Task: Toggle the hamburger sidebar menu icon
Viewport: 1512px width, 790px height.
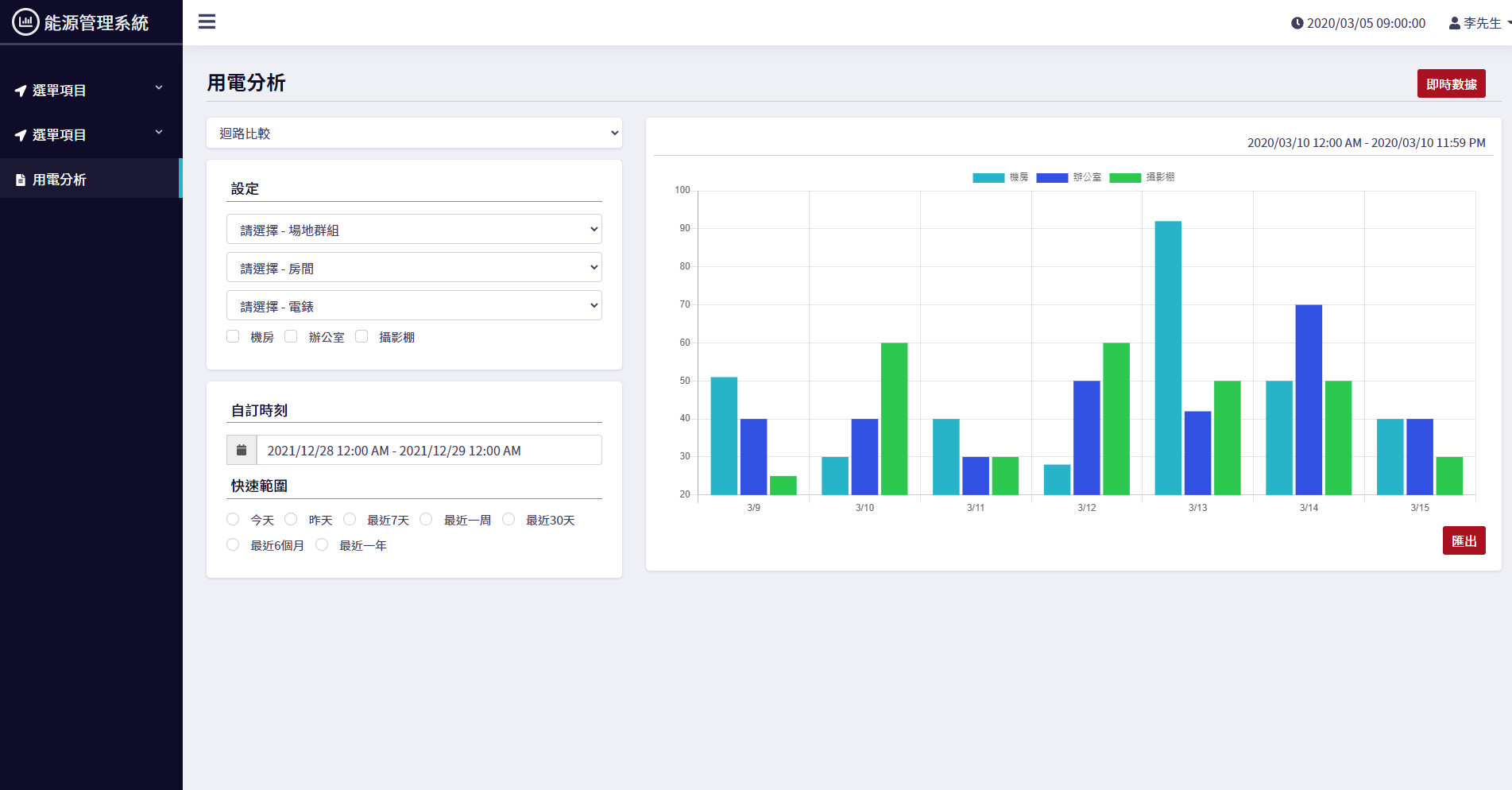Action: point(207,21)
